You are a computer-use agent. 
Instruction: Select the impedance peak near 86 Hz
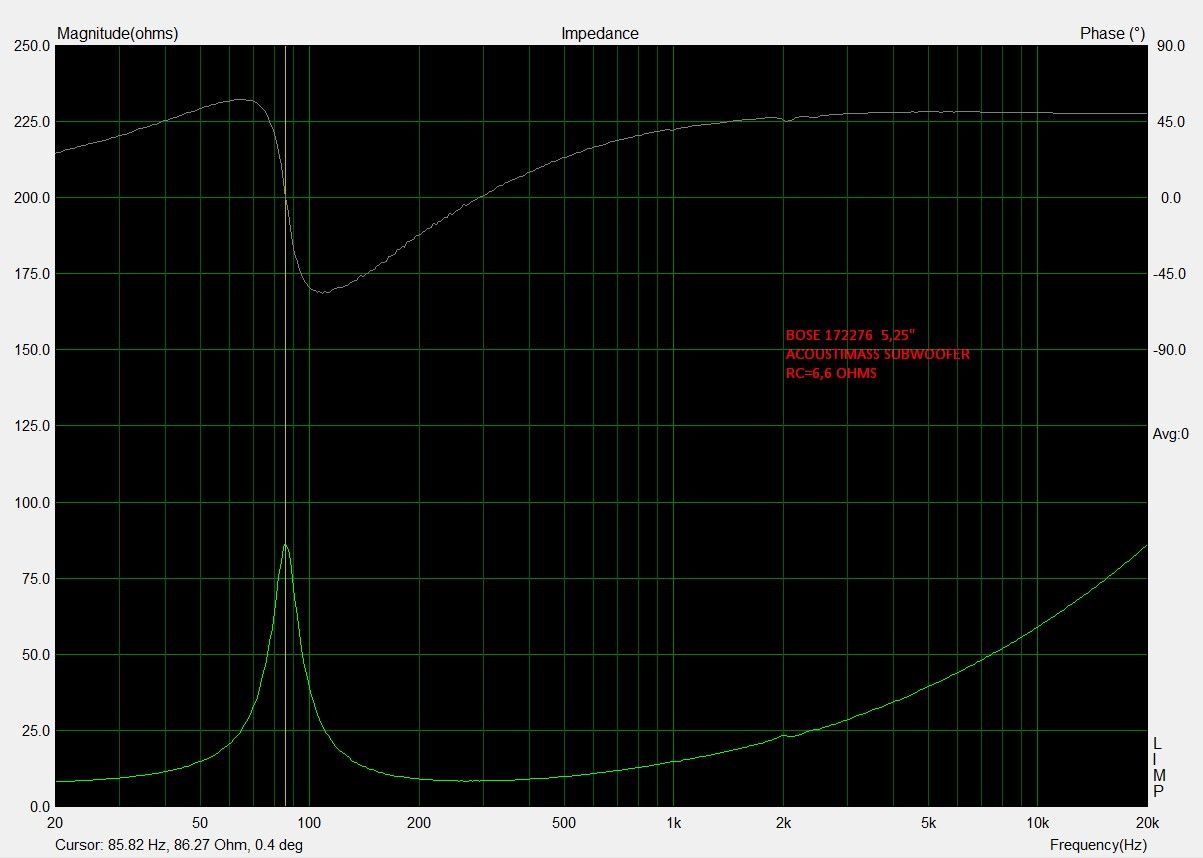pyautogui.click(x=286, y=547)
